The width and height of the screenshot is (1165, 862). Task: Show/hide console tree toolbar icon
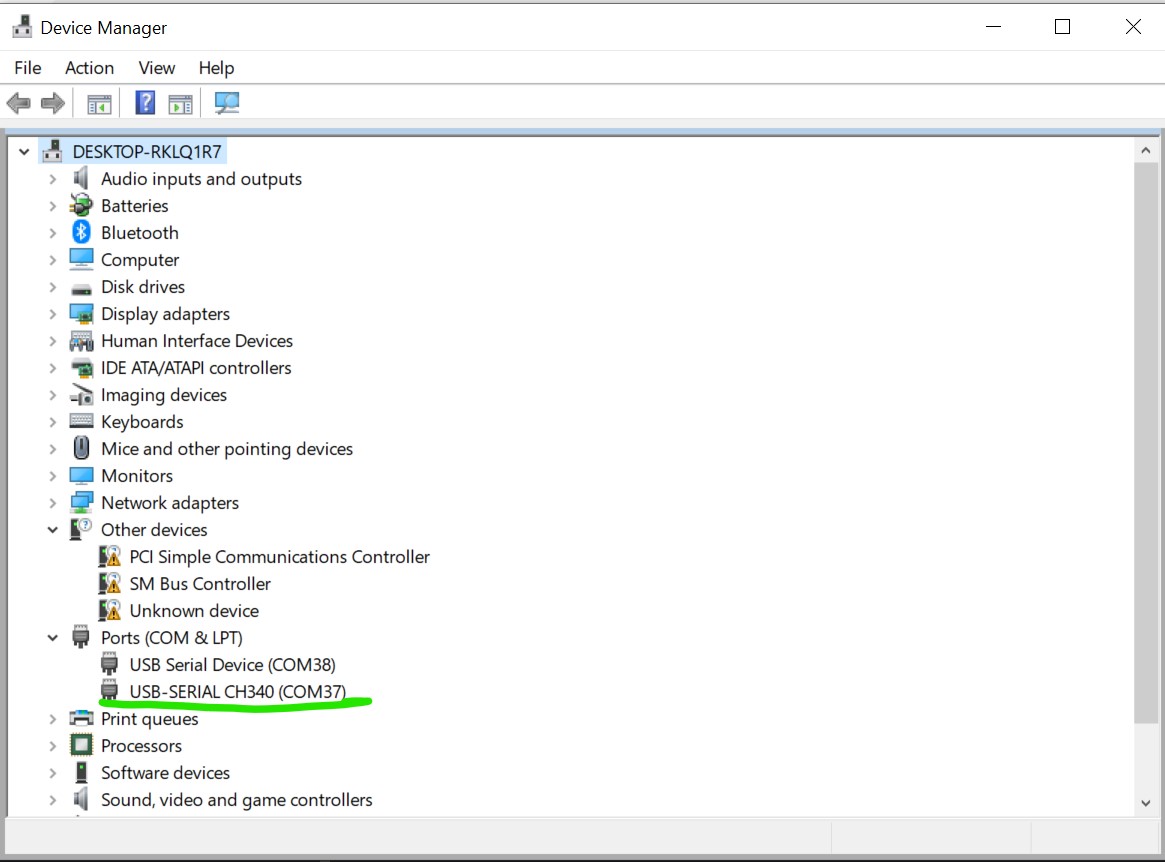[99, 103]
